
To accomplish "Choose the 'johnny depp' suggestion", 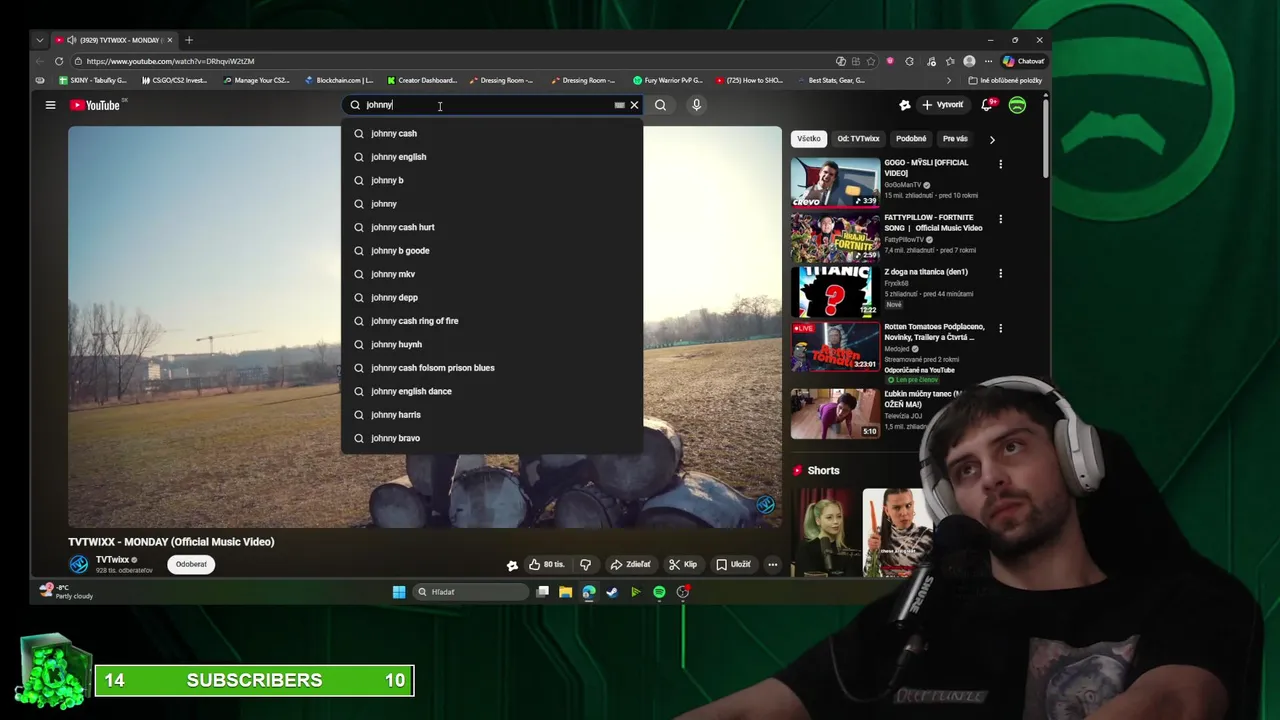I will coord(492,297).
